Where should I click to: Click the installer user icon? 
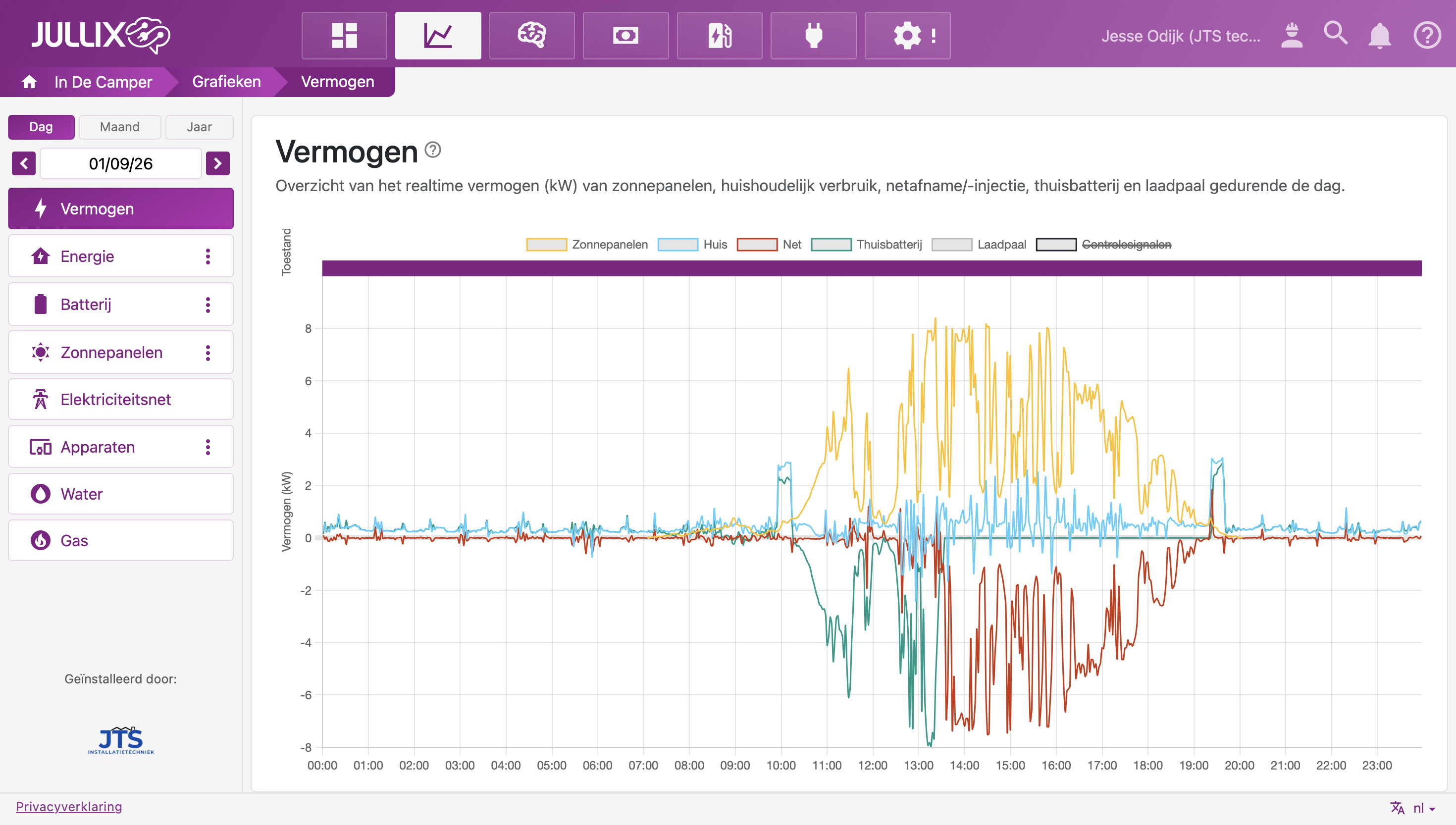click(x=1292, y=35)
